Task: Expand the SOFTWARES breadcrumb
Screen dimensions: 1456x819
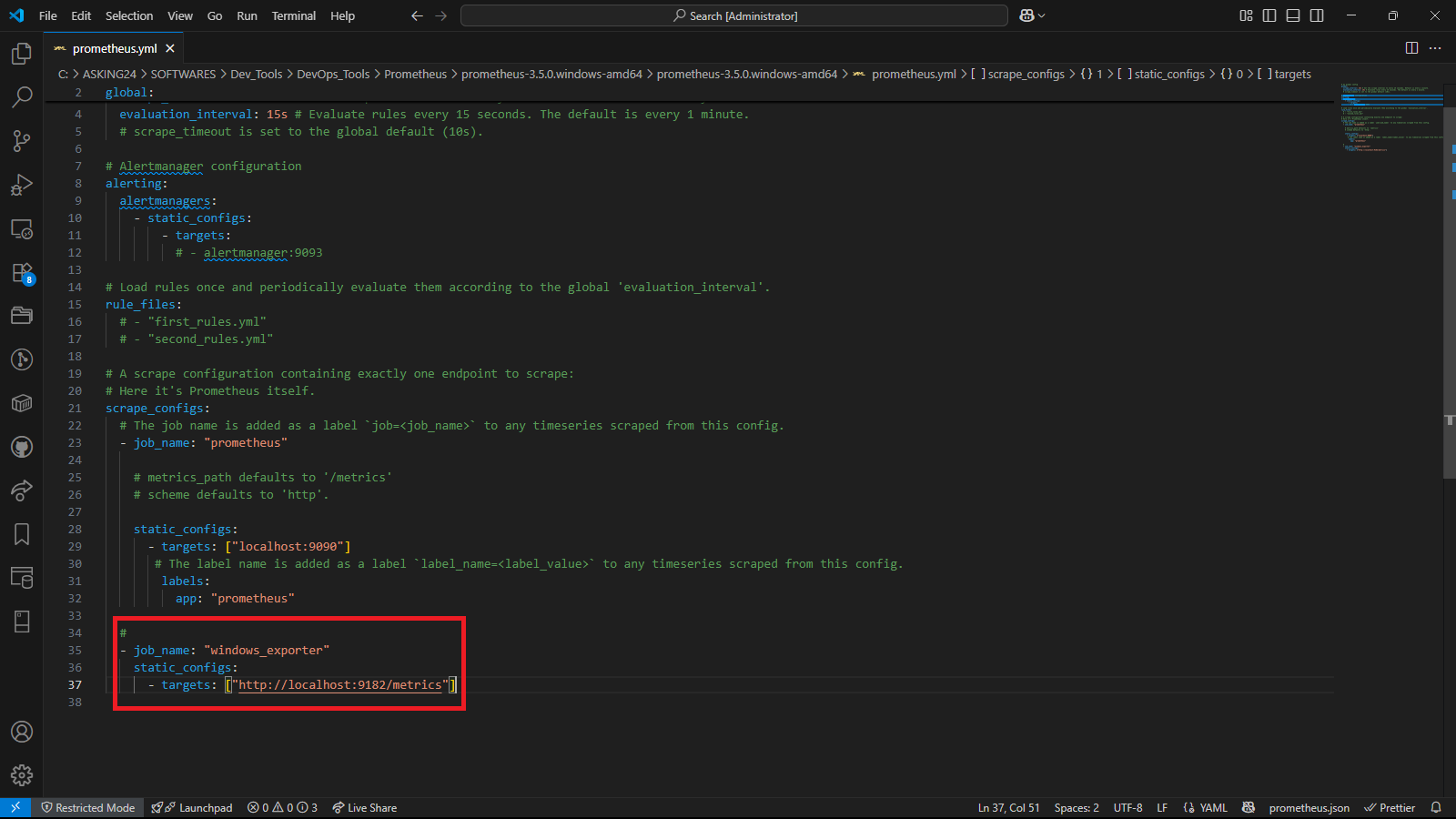Action: click(183, 74)
